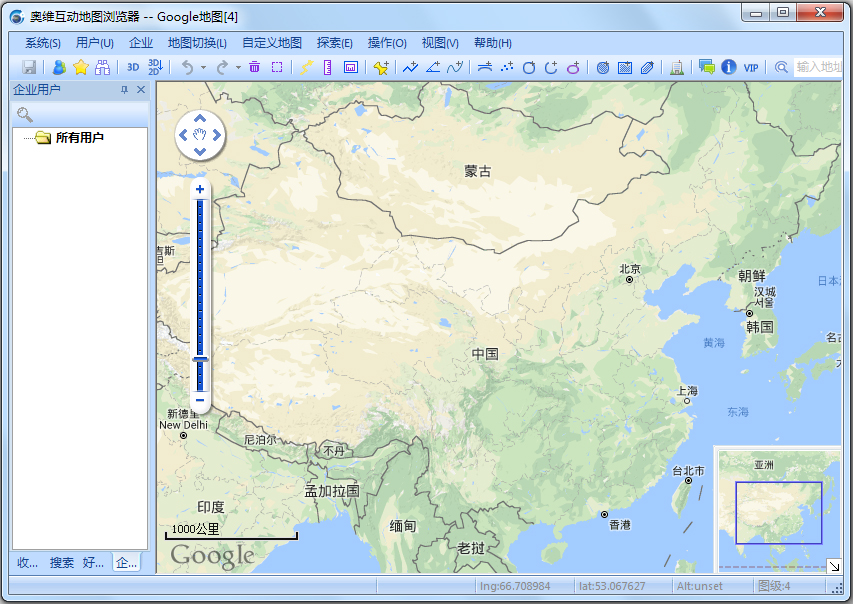Image resolution: width=853 pixels, height=604 pixels.
Task: Open the 操作(O) menu
Action: click(x=387, y=43)
